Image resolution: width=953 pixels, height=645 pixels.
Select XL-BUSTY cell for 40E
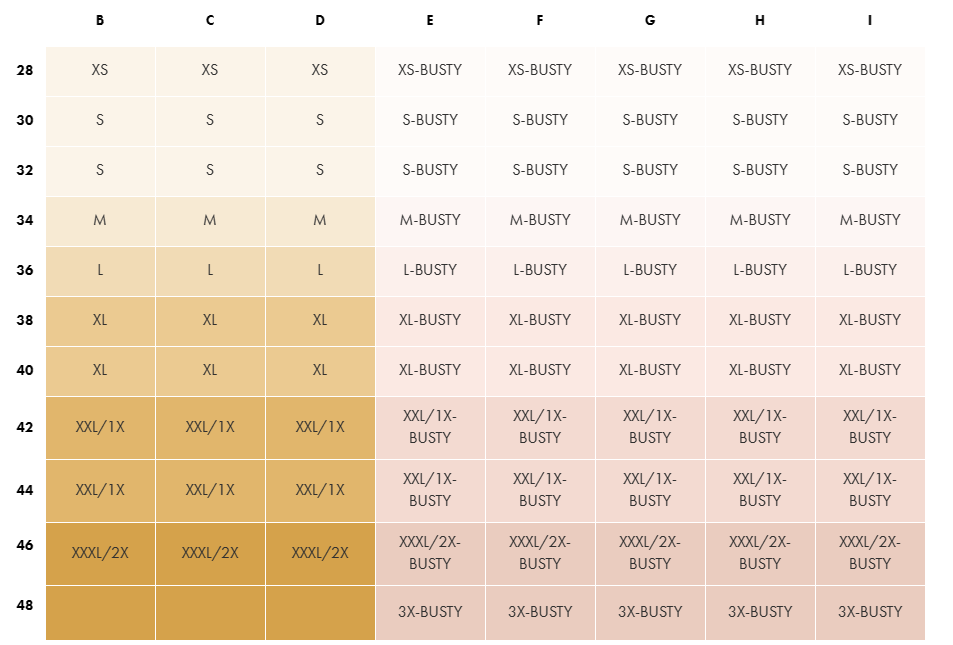click(430, 370)
